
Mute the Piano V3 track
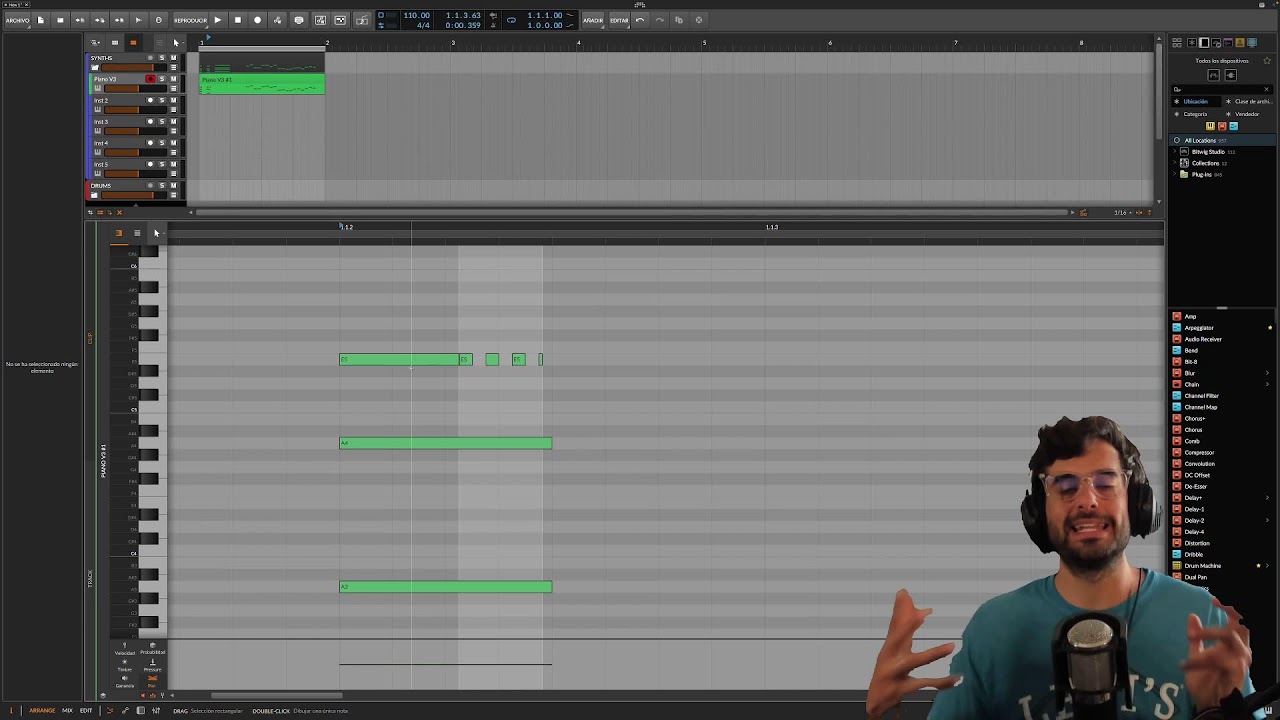pyautogui.click(x=173, y=79)
